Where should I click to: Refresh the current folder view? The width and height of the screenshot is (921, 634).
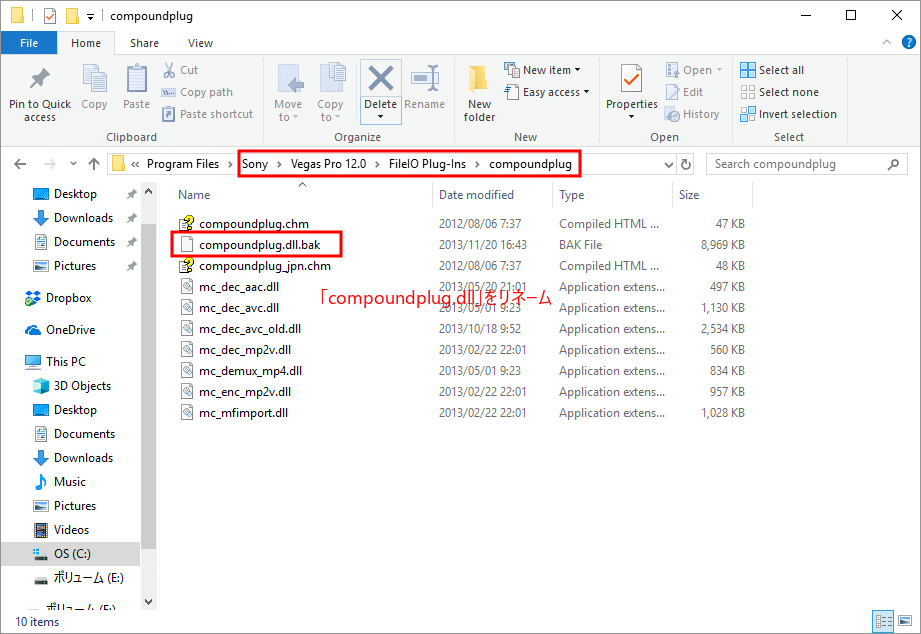(x=686, y=164)
